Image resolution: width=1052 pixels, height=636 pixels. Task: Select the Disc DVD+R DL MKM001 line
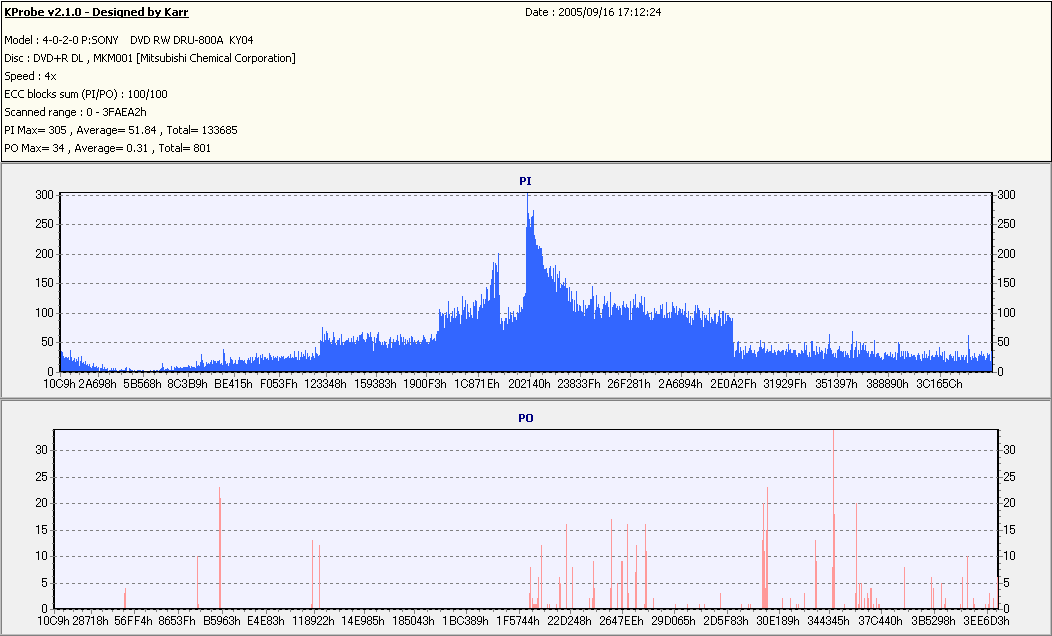(x=150, y=58)
